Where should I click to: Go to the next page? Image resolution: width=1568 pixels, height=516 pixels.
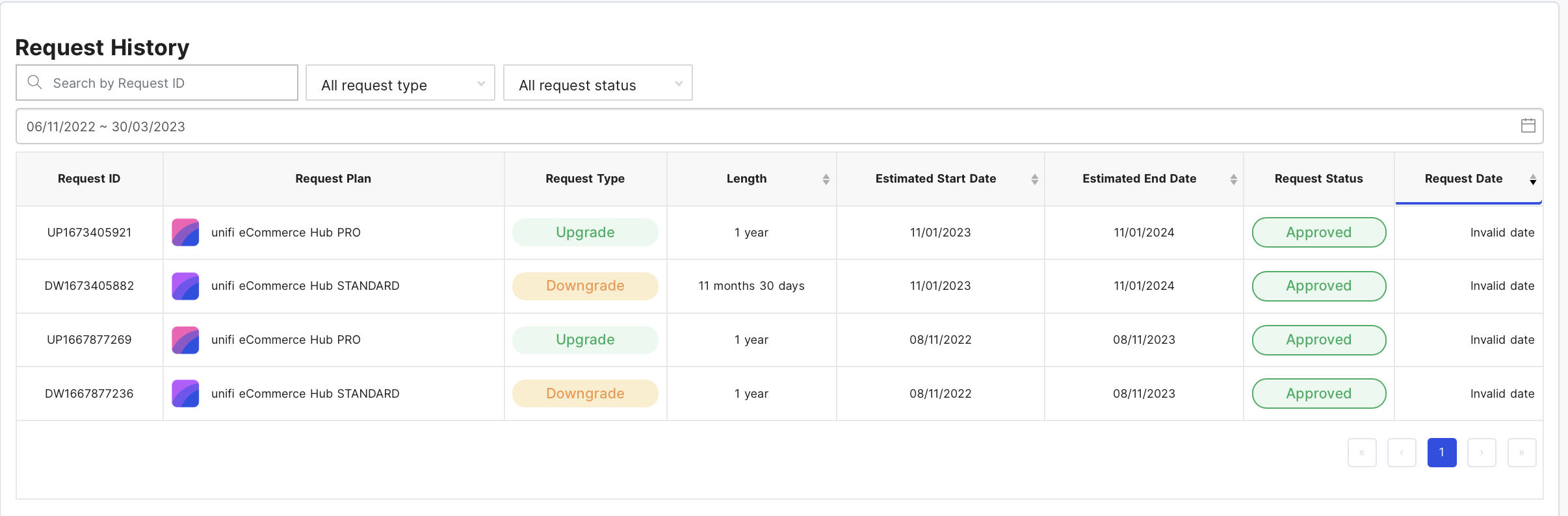(1482, 452)
